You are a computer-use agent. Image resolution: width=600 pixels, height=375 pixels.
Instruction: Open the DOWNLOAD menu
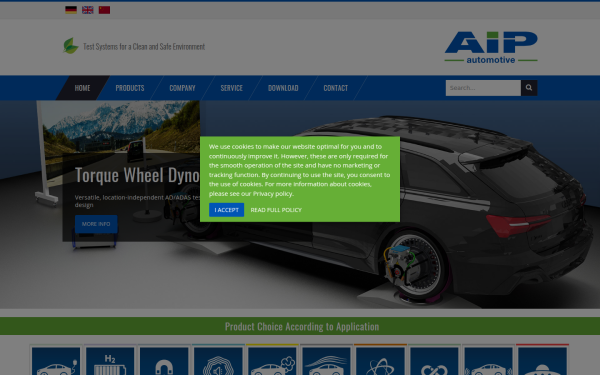[x=283, y=88]
